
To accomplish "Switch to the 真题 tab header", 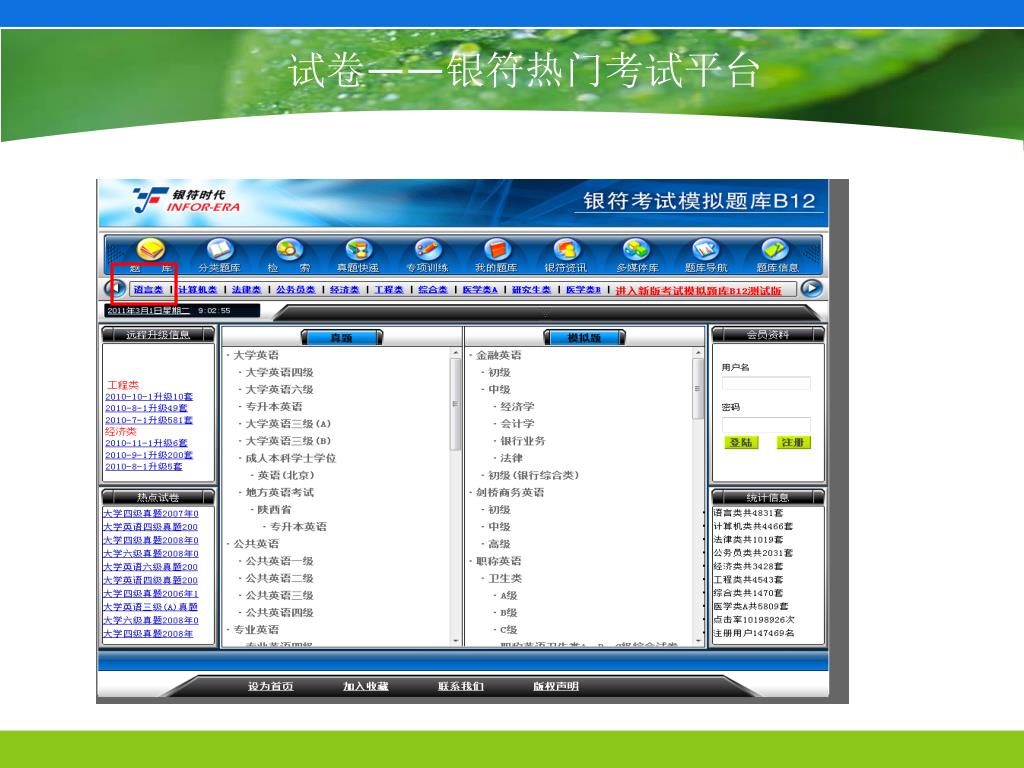I will (x=342, y=338).
